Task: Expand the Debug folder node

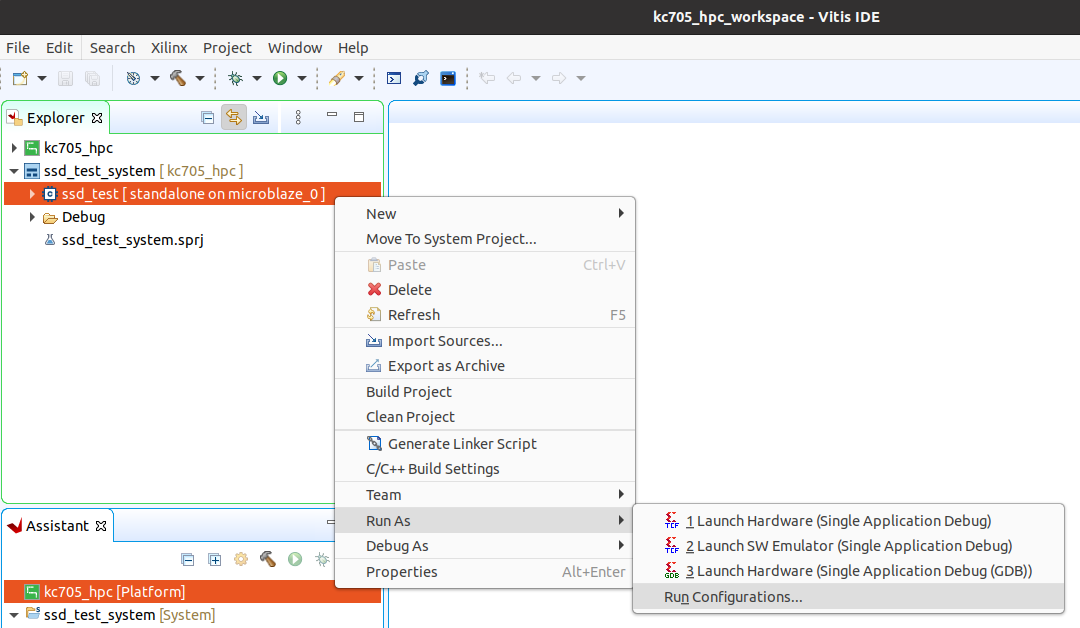Action: (x=32, y=217)
